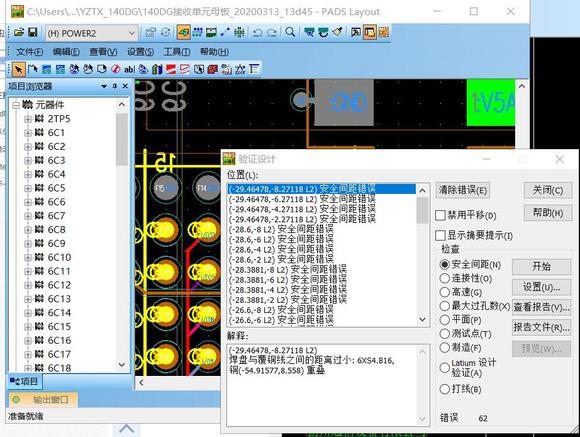The image size is (580, 437).
Task: Click the Undo arrow icon
Action: pyautogui.click(x=257, y=33)
